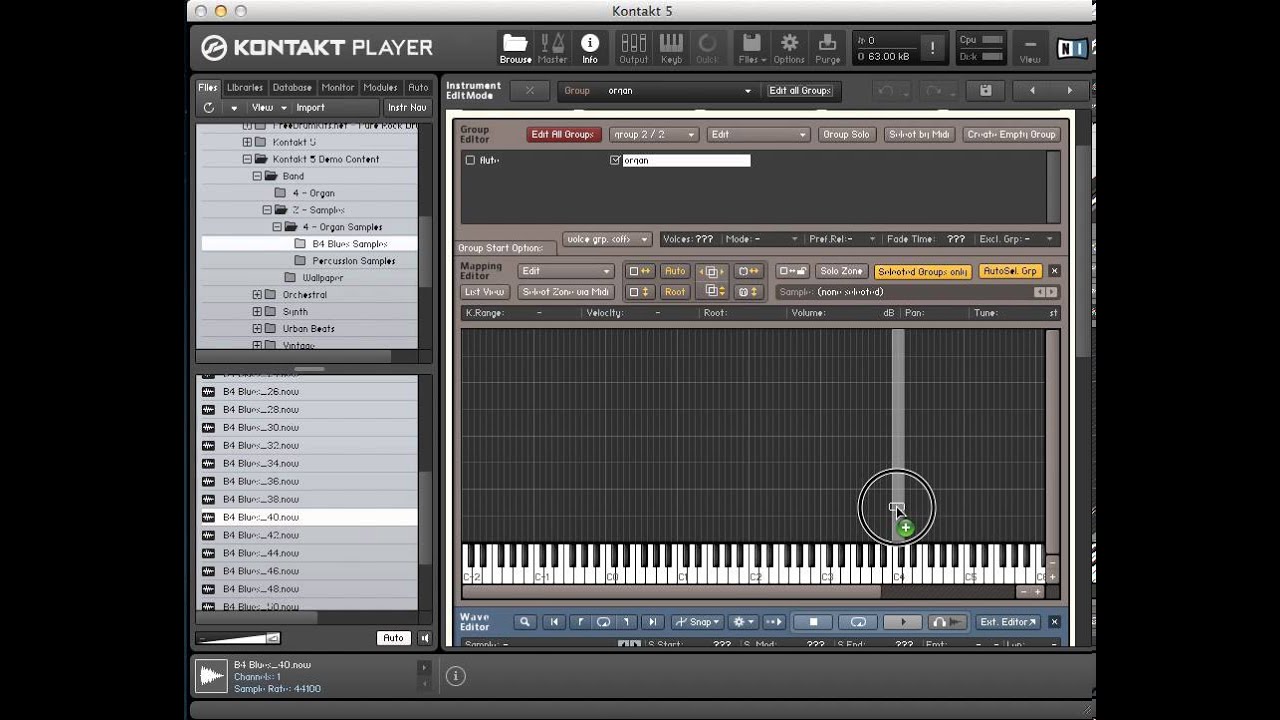Save the instrument using disk icon

pyautogui.click(x=985, y=90)
